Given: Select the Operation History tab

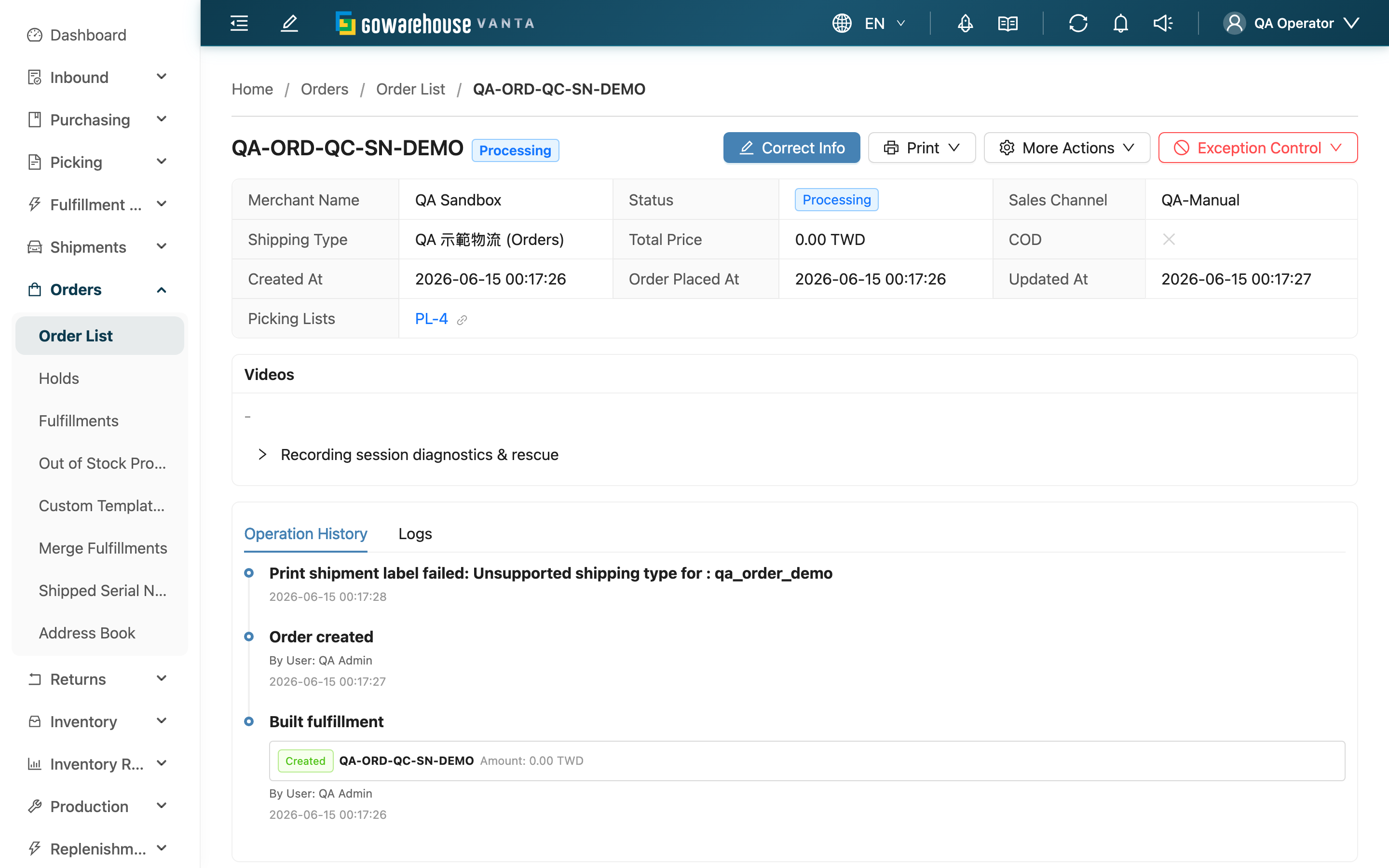Looking at the screenshot, I should click(305, 534).
